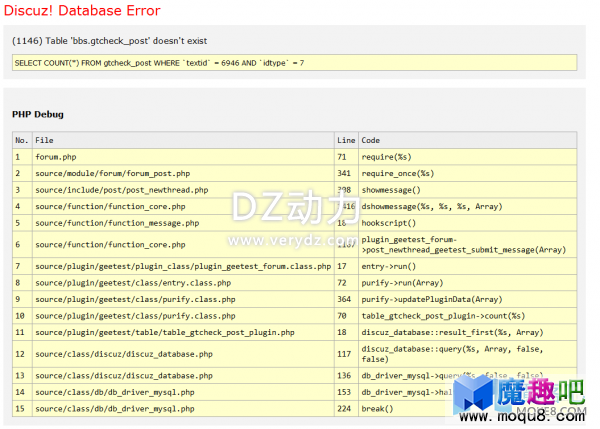Click the 'No.' column header
The image size is (600, 429).
tap(22, 140)
